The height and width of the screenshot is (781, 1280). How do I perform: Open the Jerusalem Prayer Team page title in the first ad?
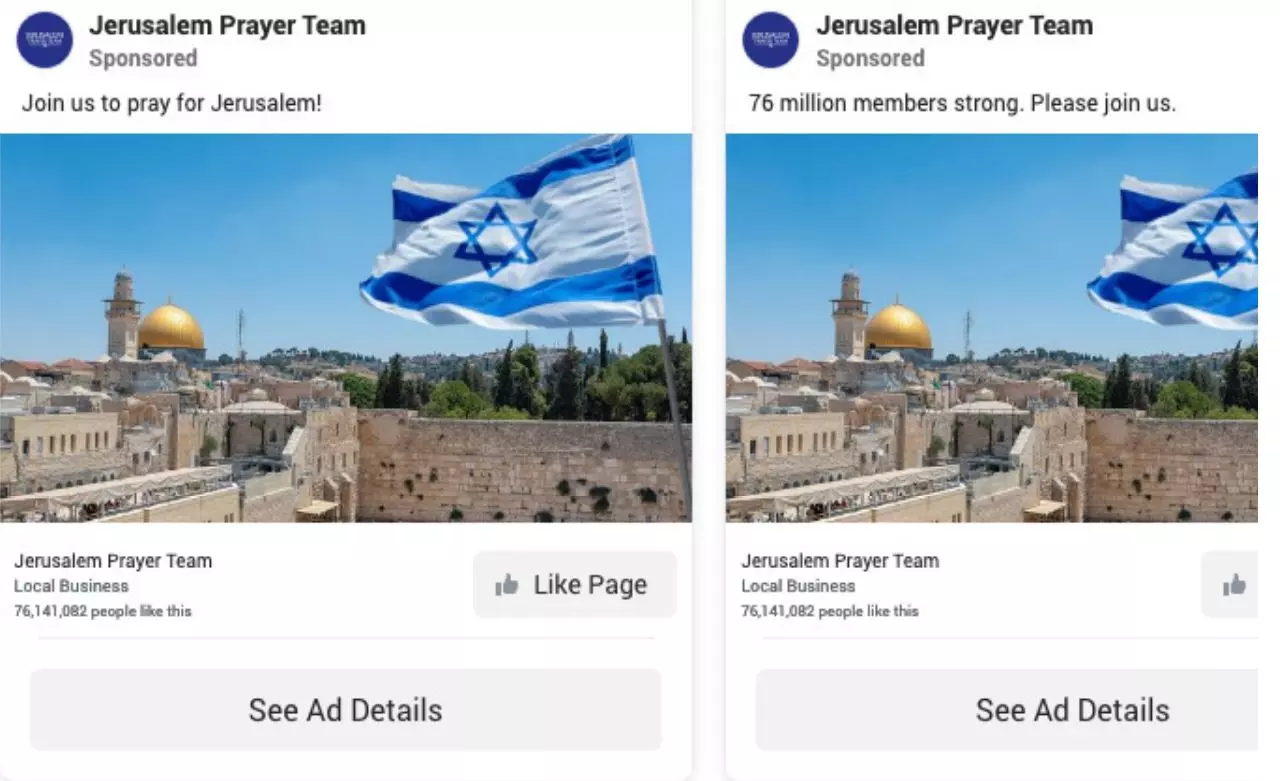[x=227, y=25]
